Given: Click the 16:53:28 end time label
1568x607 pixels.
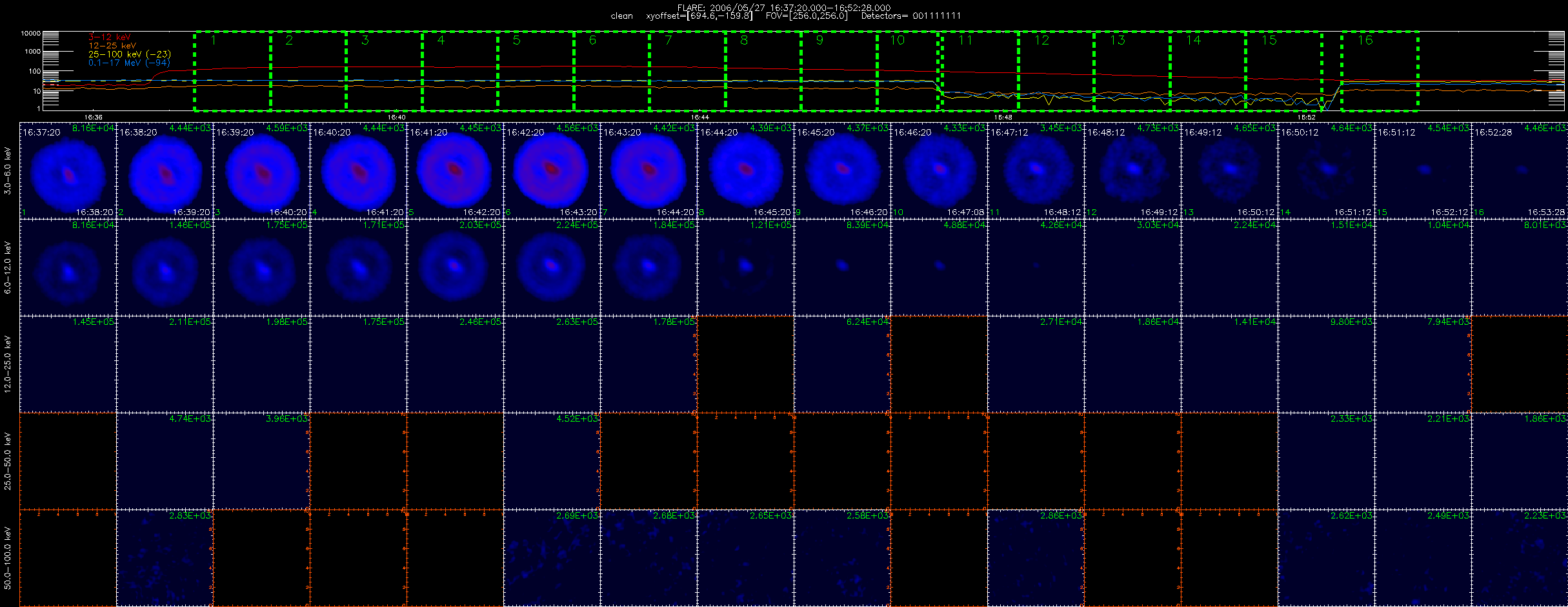Looking at the screenshot, I should click(1547, 212).
